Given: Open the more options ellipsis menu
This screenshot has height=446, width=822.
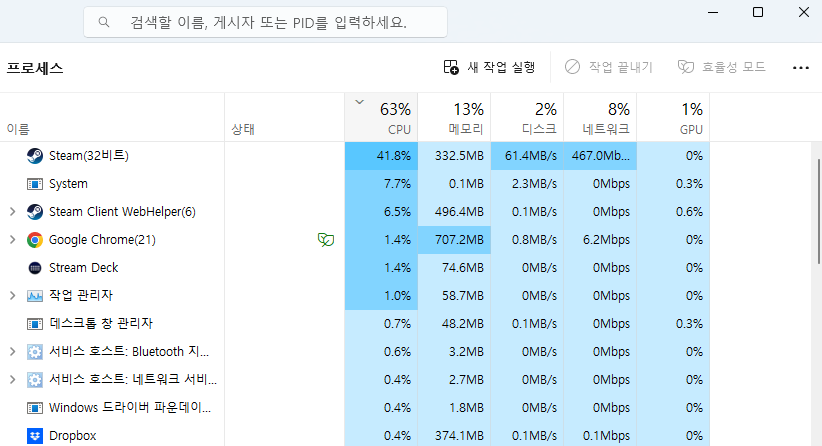Looking at the screenshot, I should [800, 67].
